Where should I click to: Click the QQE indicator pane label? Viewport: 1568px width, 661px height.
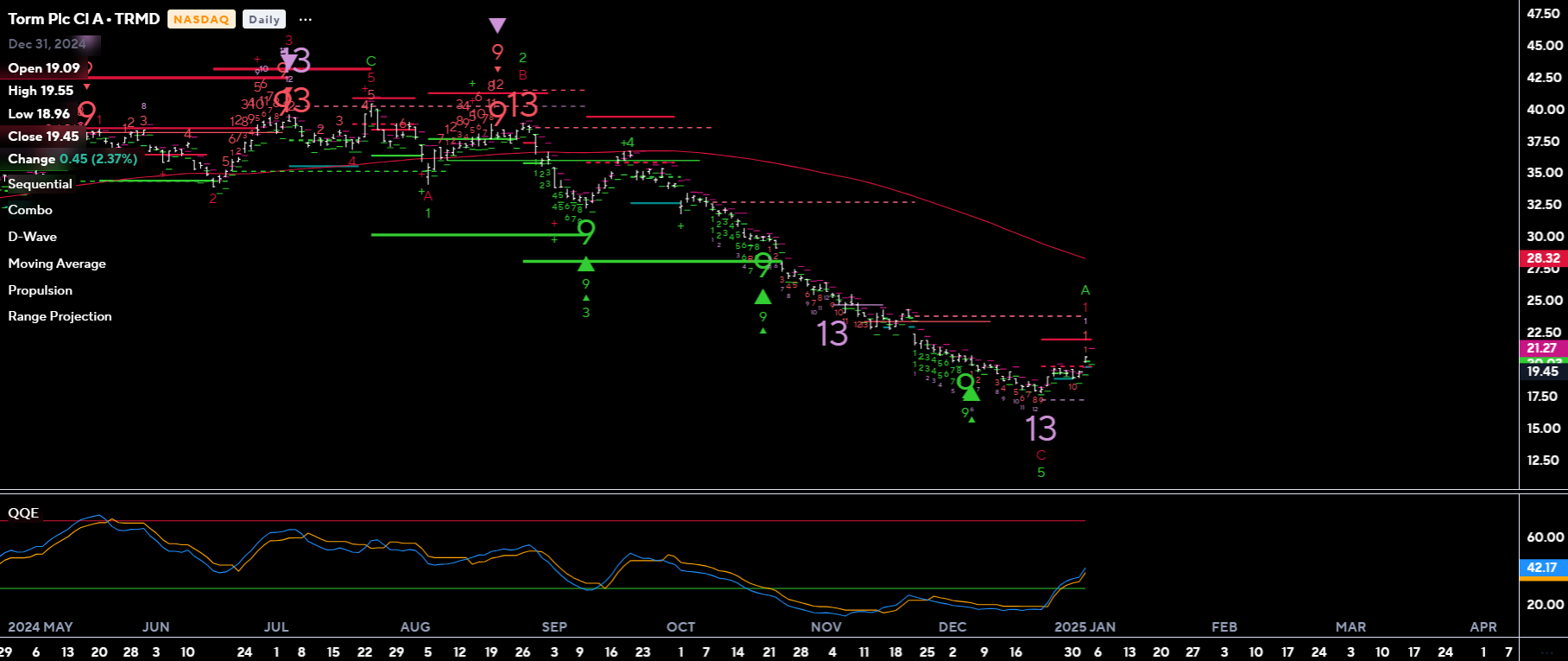(x=23, y=513)
